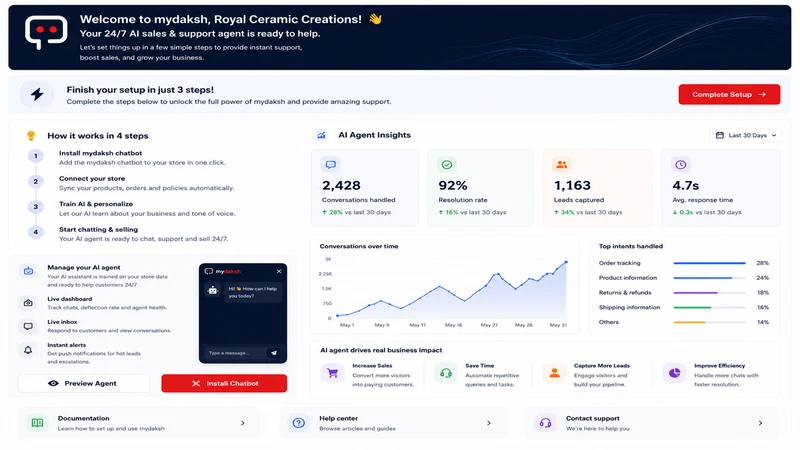Screen dimensions: 800x450
Task: Open the Contact support link
Action: tap(652, 423)
